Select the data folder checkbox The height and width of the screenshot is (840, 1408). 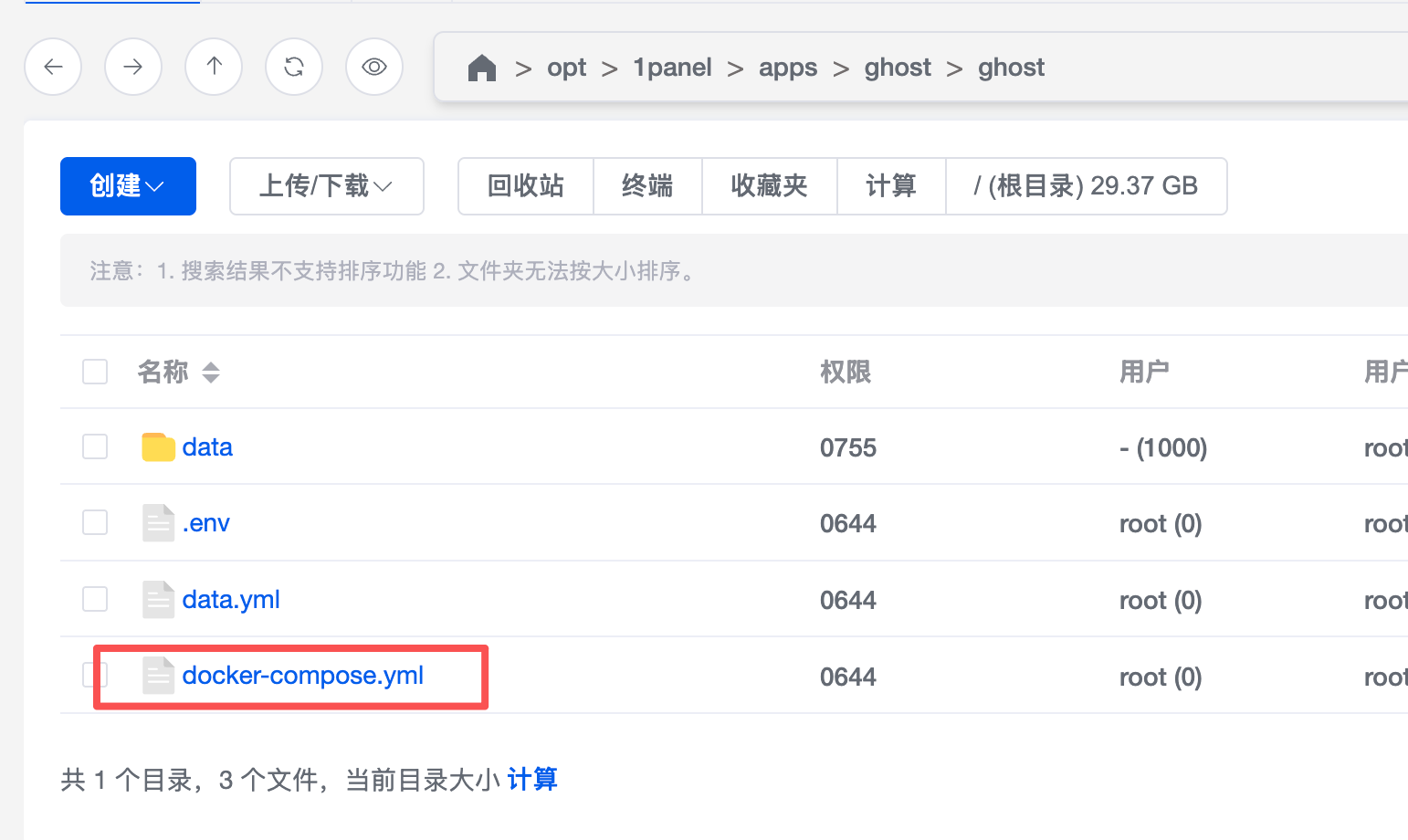(x=95, y=447)
